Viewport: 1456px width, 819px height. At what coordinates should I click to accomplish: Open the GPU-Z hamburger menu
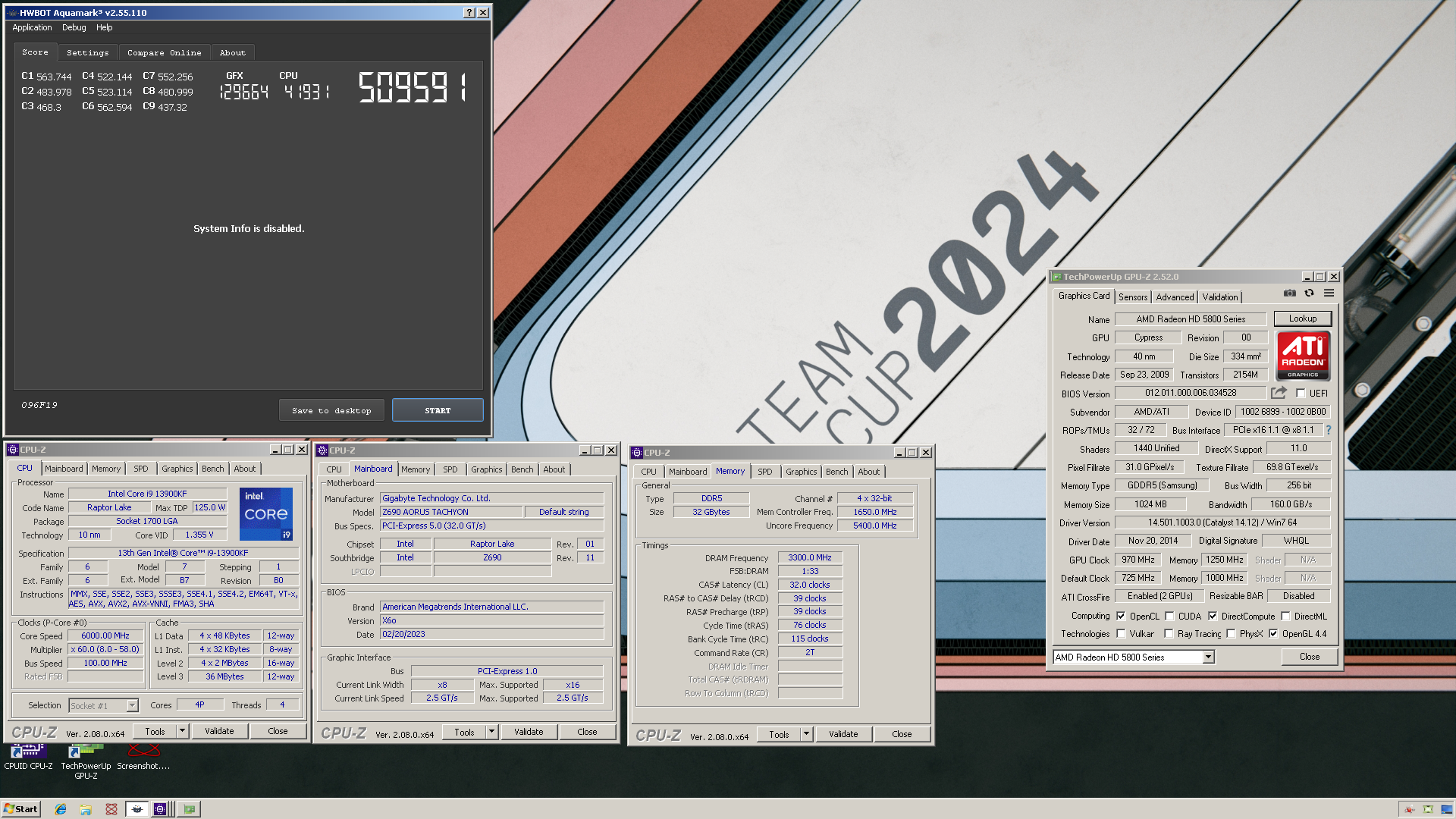1329,293
